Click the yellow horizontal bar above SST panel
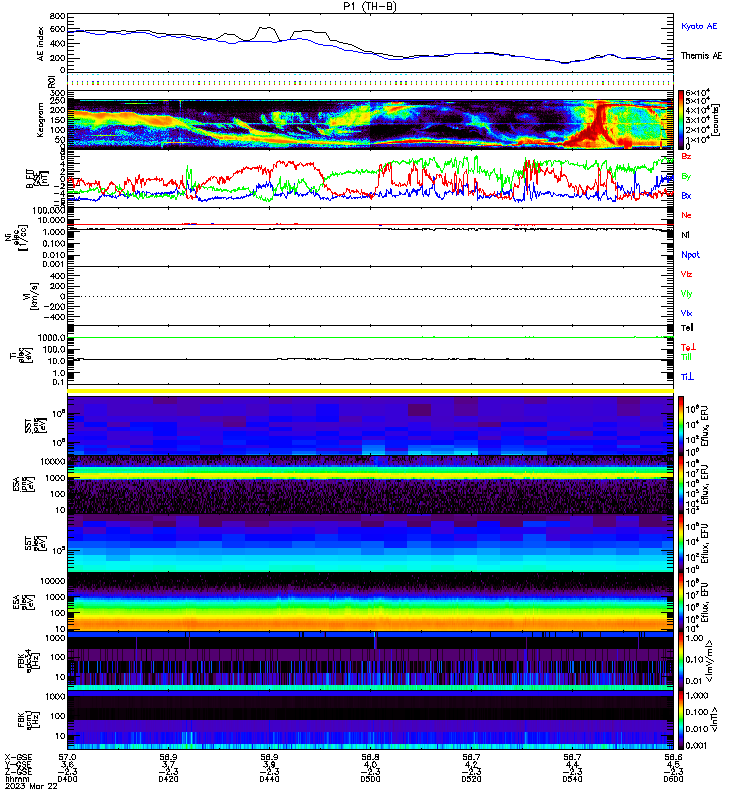This screenshot has height=800, width=750. 370,391
